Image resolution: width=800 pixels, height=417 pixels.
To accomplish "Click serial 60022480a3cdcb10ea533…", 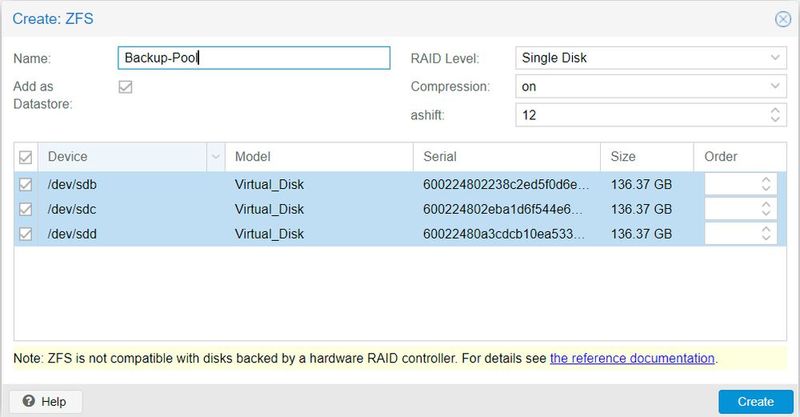I will pos(504,234).
